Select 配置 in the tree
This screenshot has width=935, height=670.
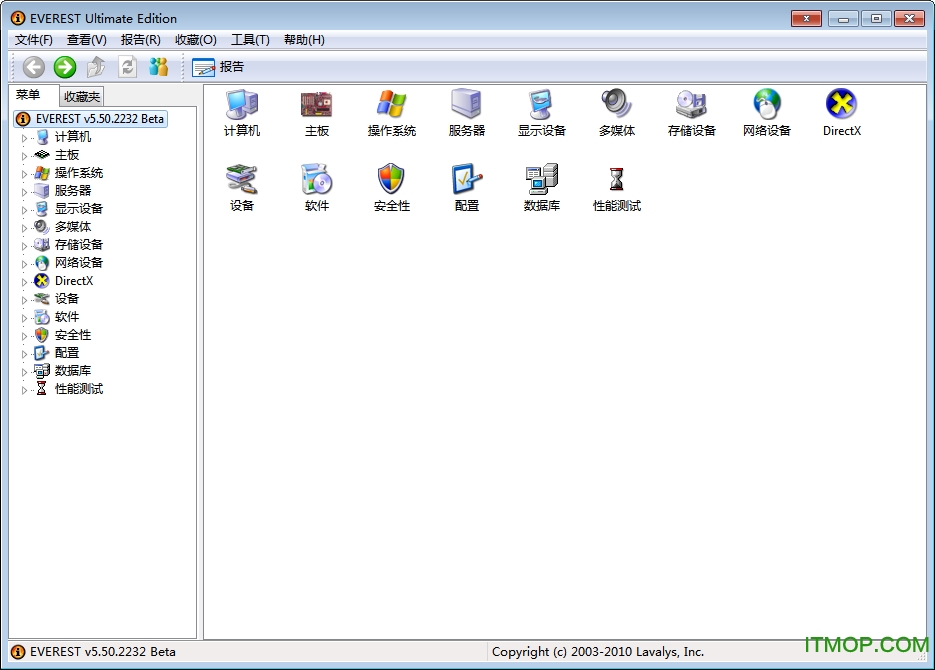coord(67,353)
